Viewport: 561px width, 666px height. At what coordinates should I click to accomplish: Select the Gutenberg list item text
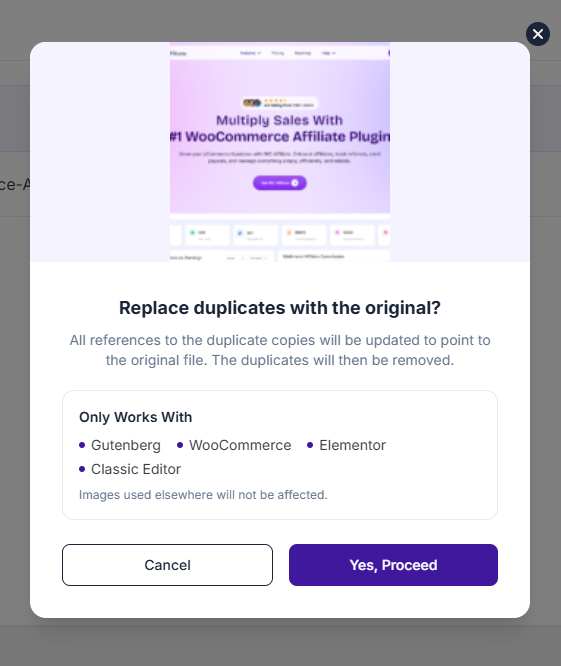pyautogui.click(x=126, y=445)
